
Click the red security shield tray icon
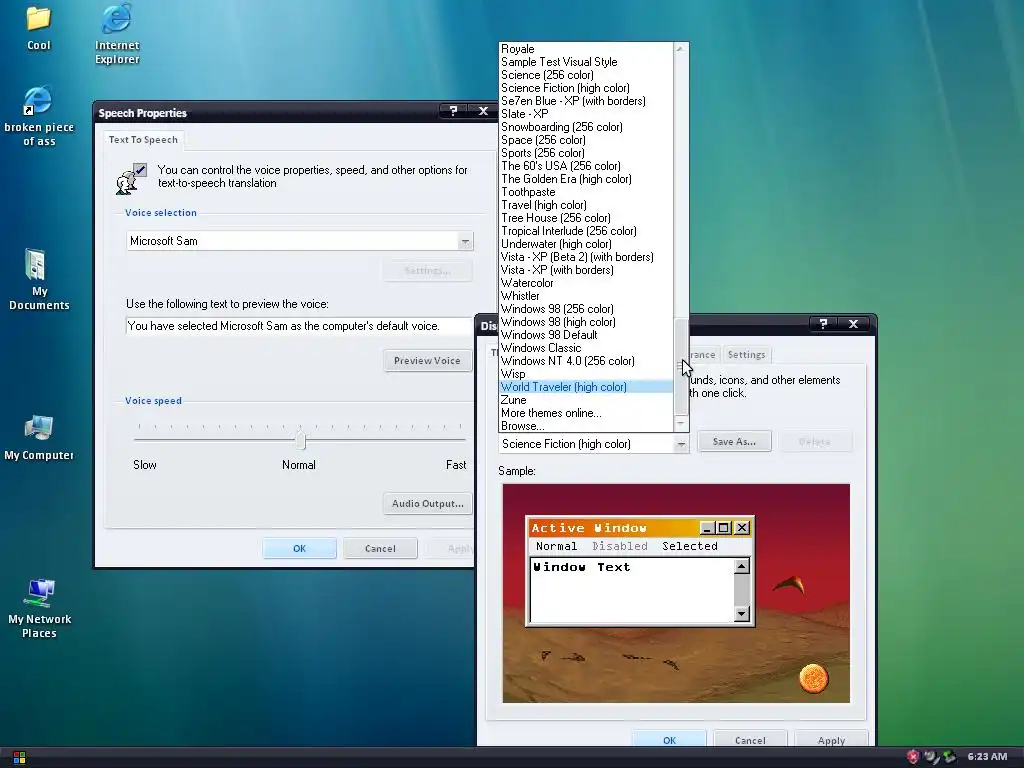[912, 757]
